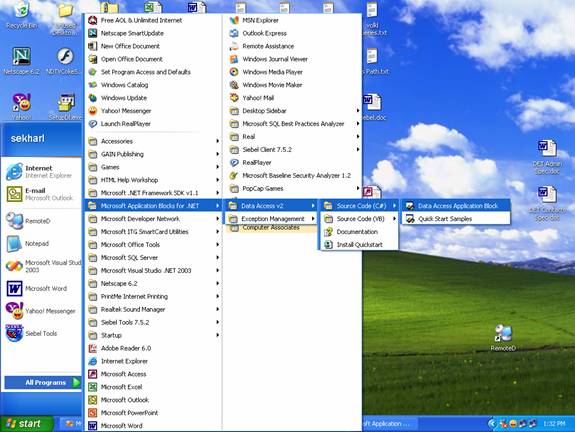
Task: Open Realtek Sound Manager folder
Action: [x=153, y=310]
